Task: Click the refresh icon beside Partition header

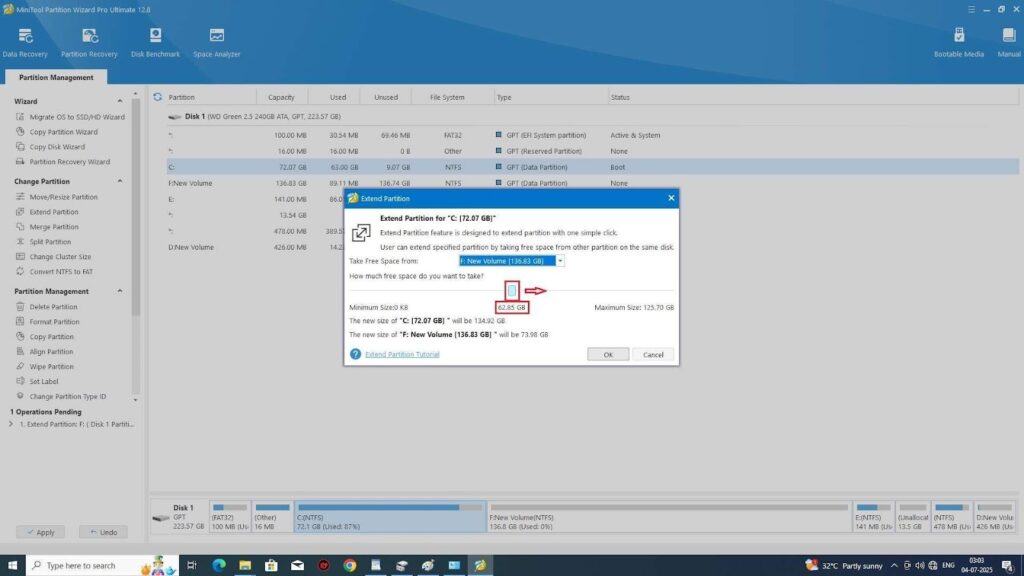Action: 158,97
